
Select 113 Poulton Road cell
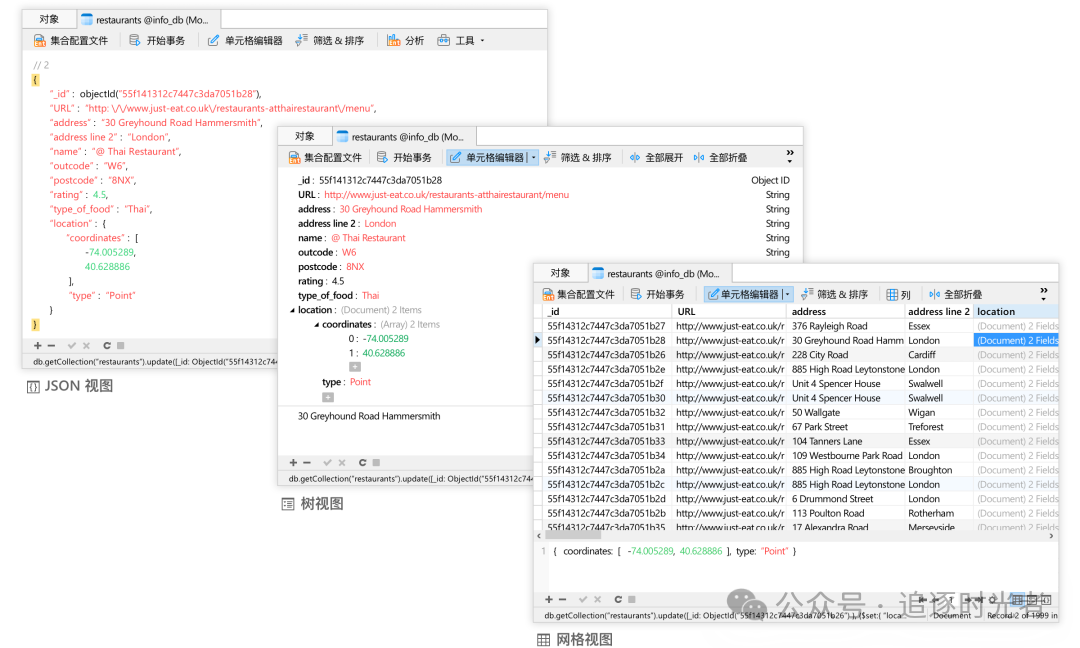847,513
